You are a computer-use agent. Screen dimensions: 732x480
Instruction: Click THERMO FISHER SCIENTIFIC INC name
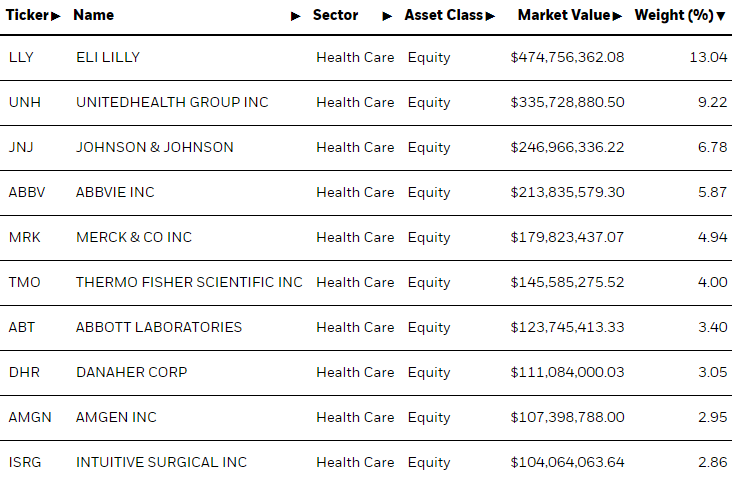click(189, 282)
